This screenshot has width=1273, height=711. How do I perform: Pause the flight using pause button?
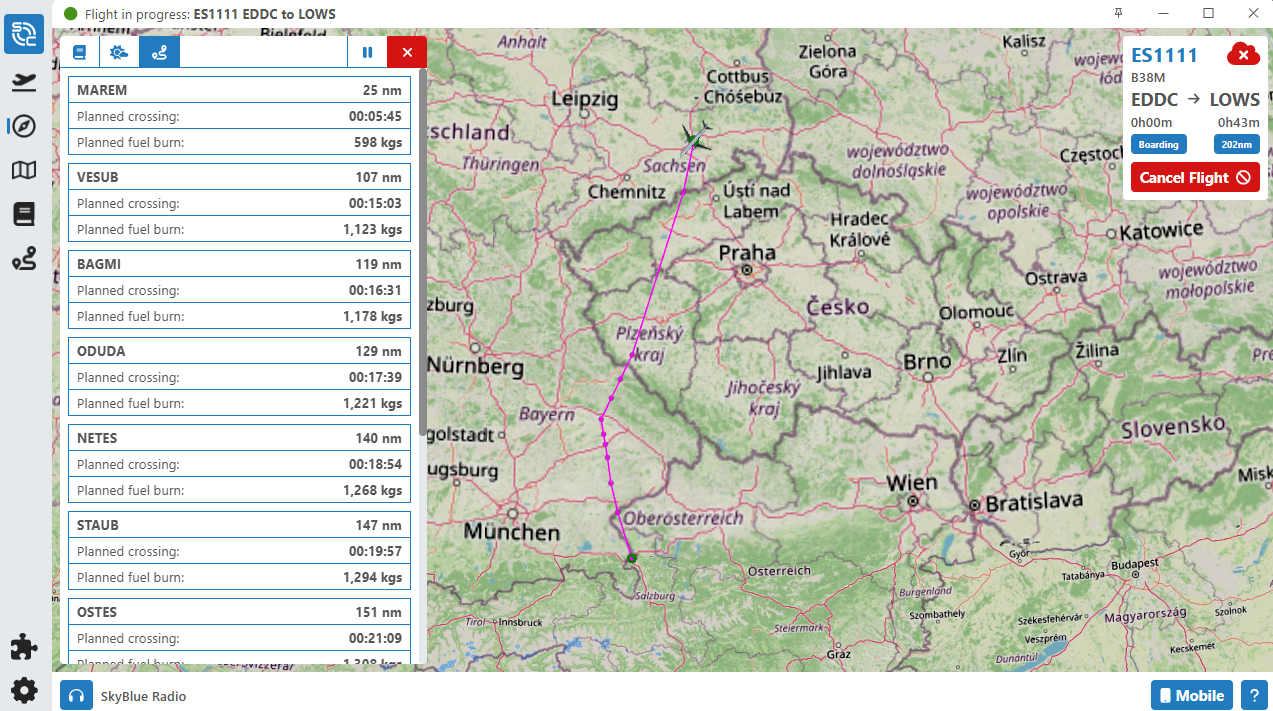(368, 53)
